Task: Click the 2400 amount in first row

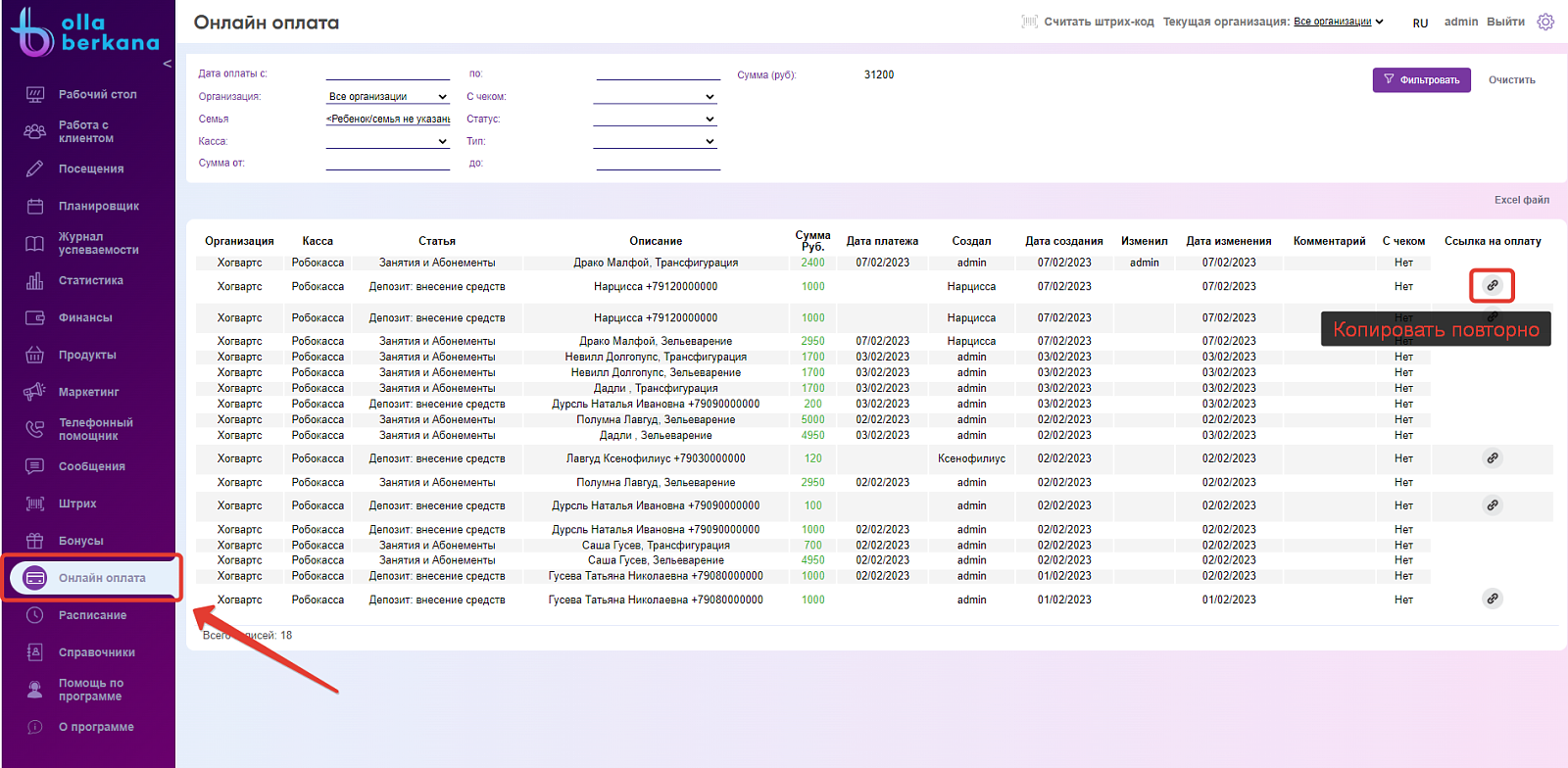Action: pyautogui.click(x=812, y=263)
